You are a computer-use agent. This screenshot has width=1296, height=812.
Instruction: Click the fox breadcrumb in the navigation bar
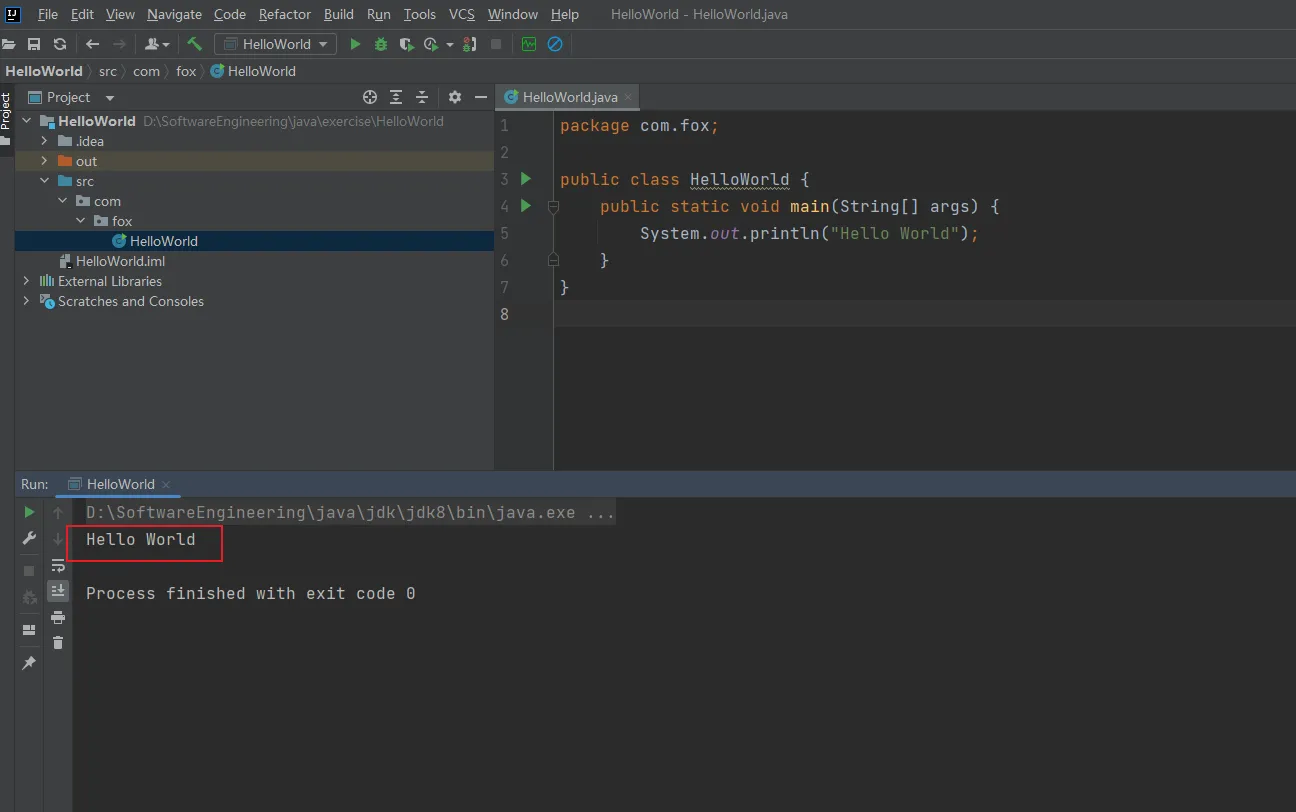[186, 71]
